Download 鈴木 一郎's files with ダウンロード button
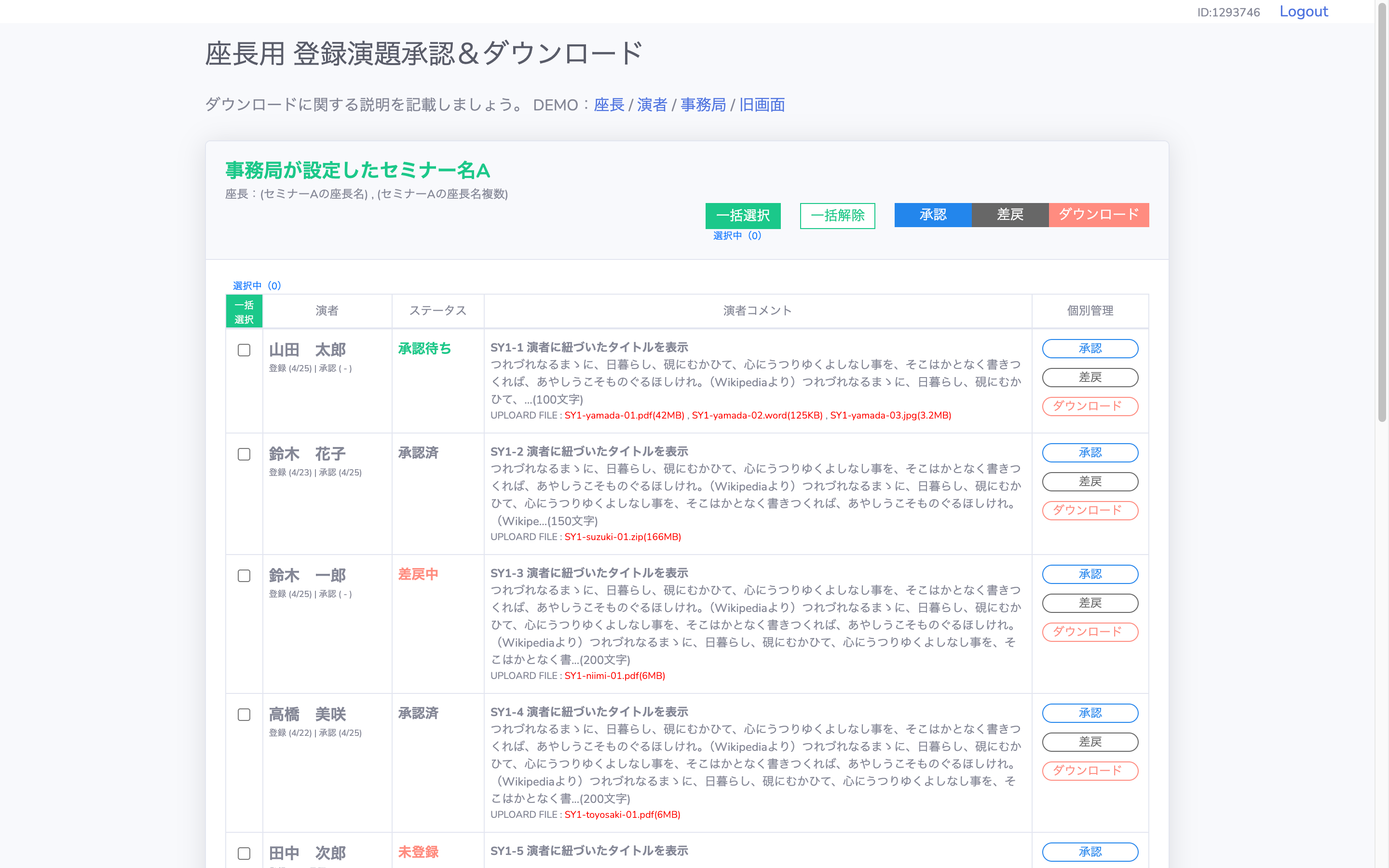 [x=1089, y=632]
